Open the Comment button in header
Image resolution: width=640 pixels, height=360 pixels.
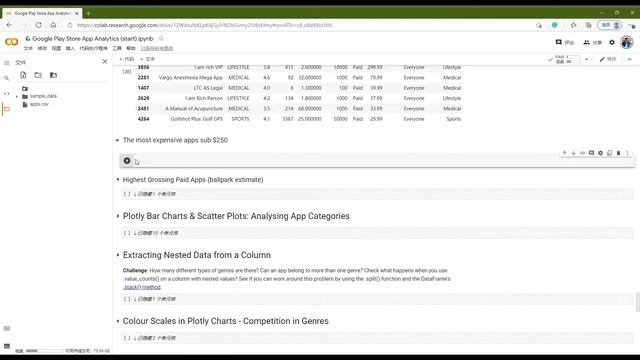[565, 42]
